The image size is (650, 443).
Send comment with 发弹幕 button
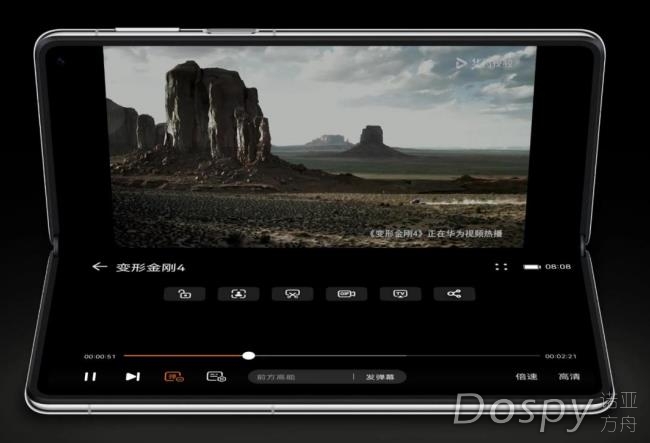380,377
